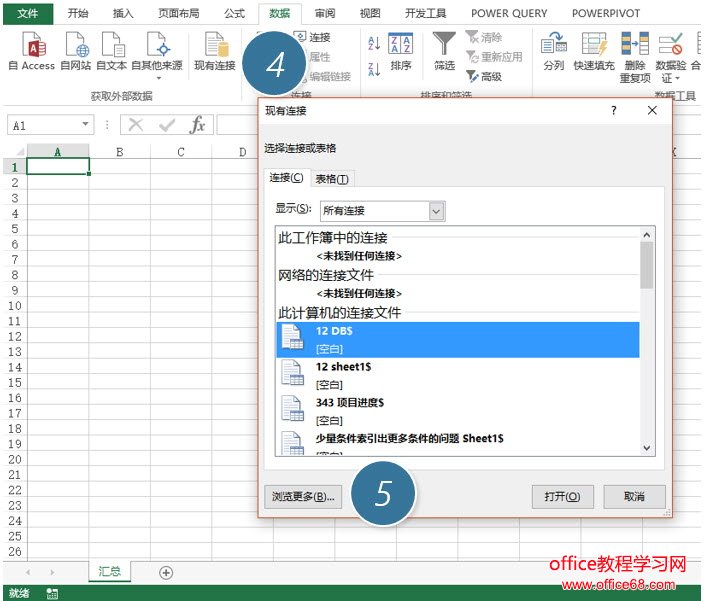
Task: Click the 筛选 filter funnel icon
Action: click(444, 45)
